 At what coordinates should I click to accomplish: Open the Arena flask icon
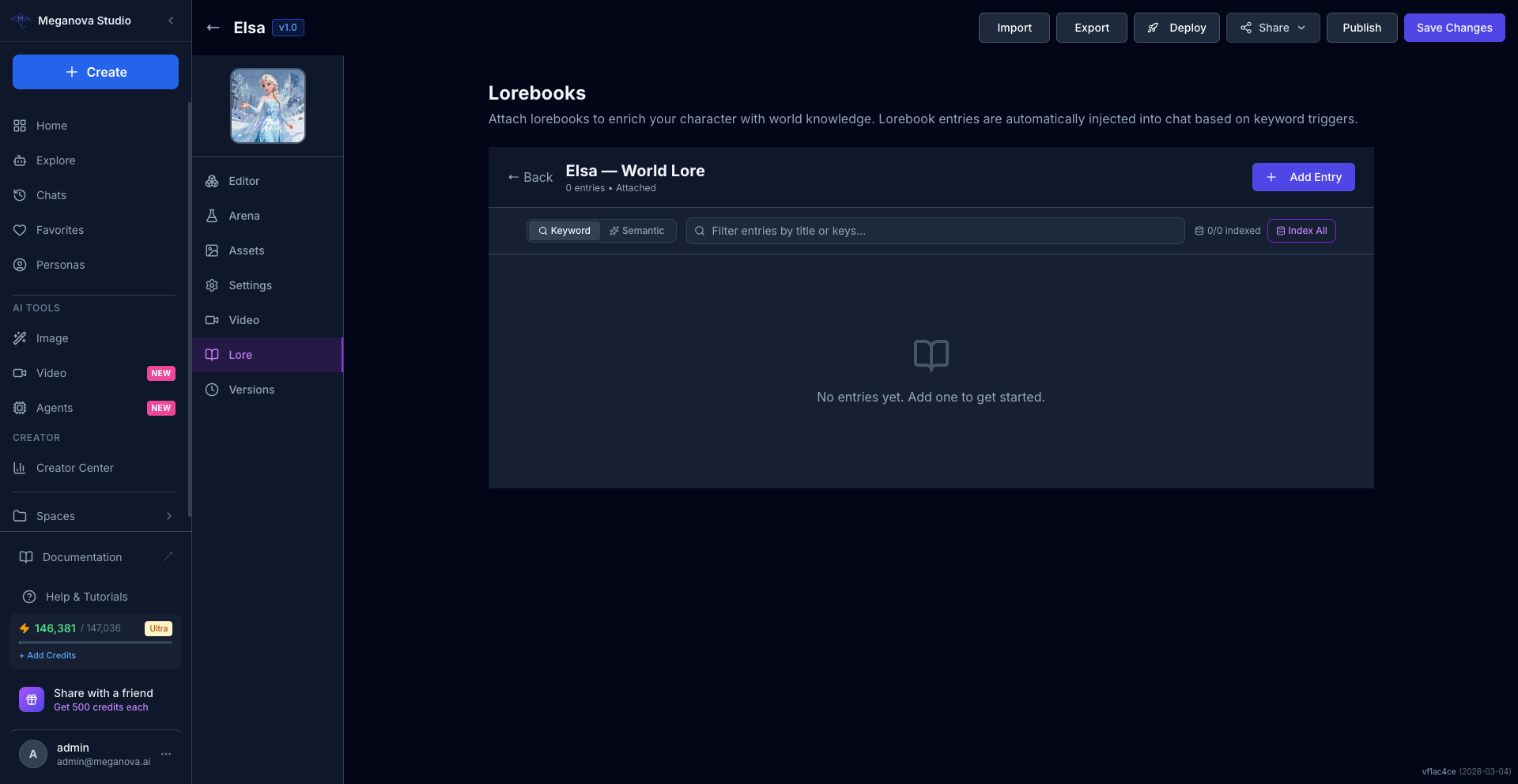point(212,216)
